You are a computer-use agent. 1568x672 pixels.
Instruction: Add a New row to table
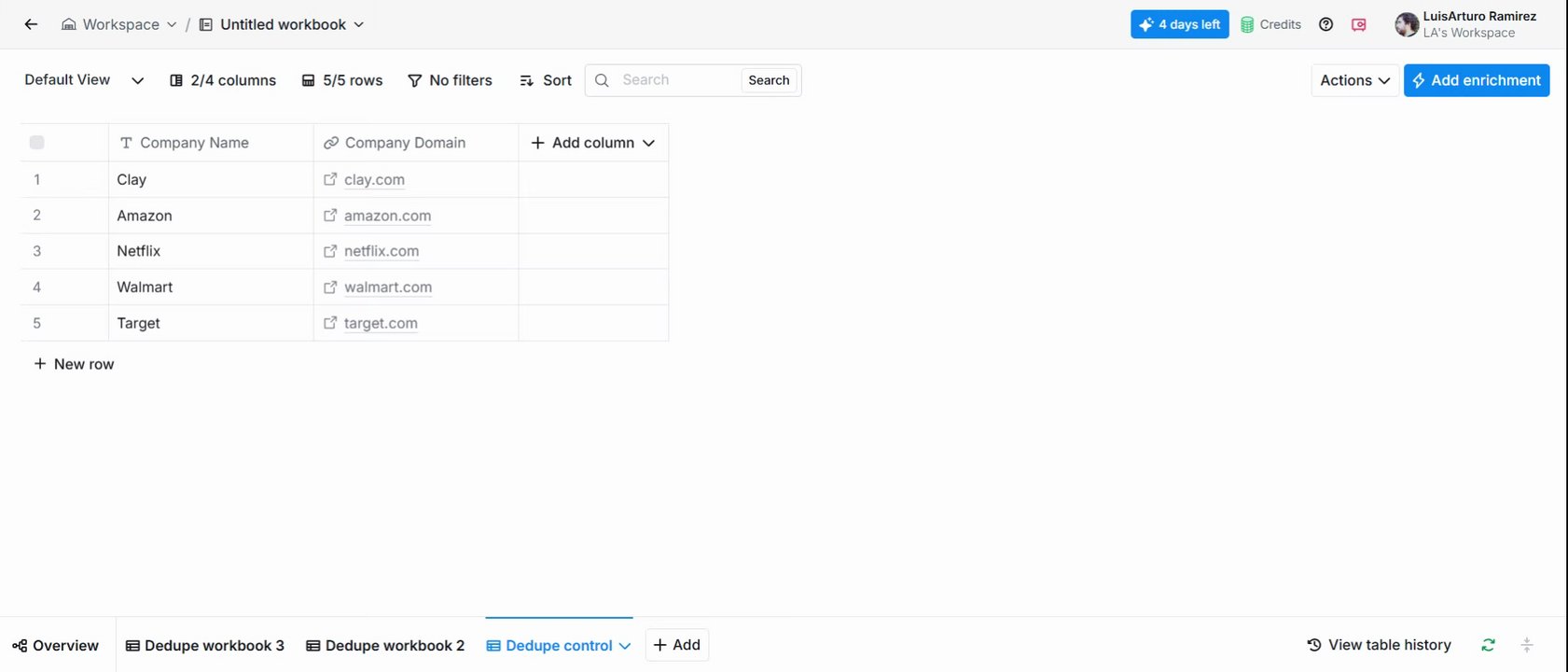coord(74,364)
